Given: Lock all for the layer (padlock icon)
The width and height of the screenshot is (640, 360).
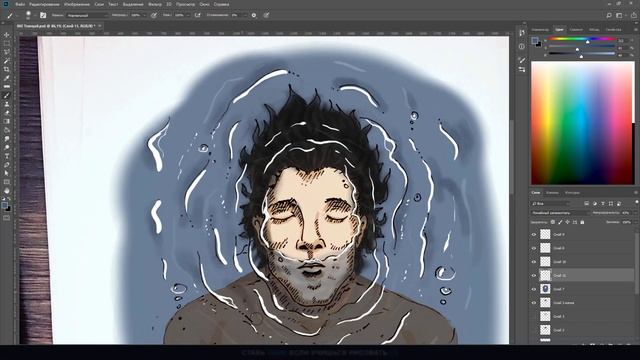Looking at the screenshot, I should [x=582, y=222].
